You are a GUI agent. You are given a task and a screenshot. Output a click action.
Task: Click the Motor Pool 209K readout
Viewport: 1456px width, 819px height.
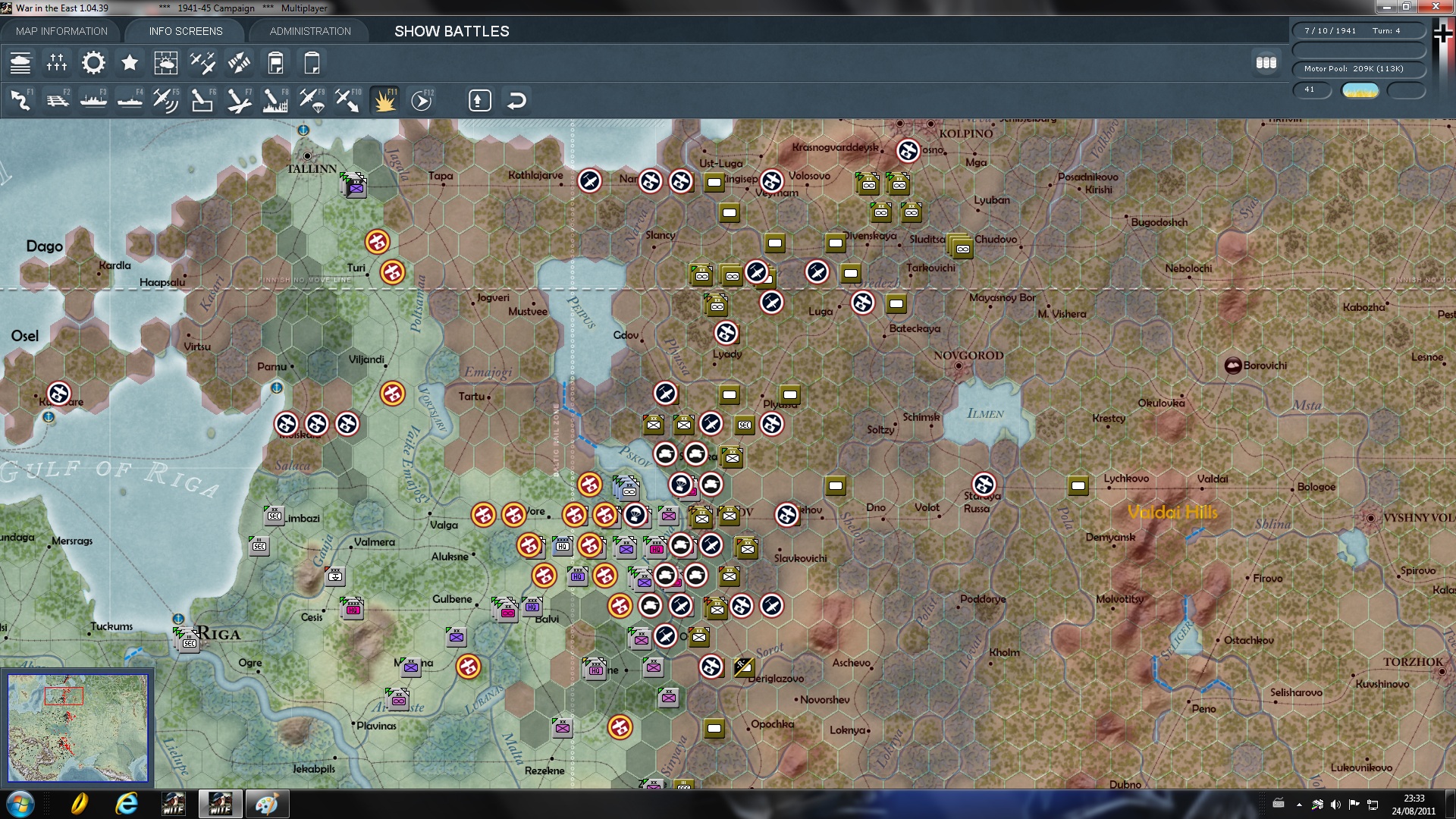tap(1359, 69)
